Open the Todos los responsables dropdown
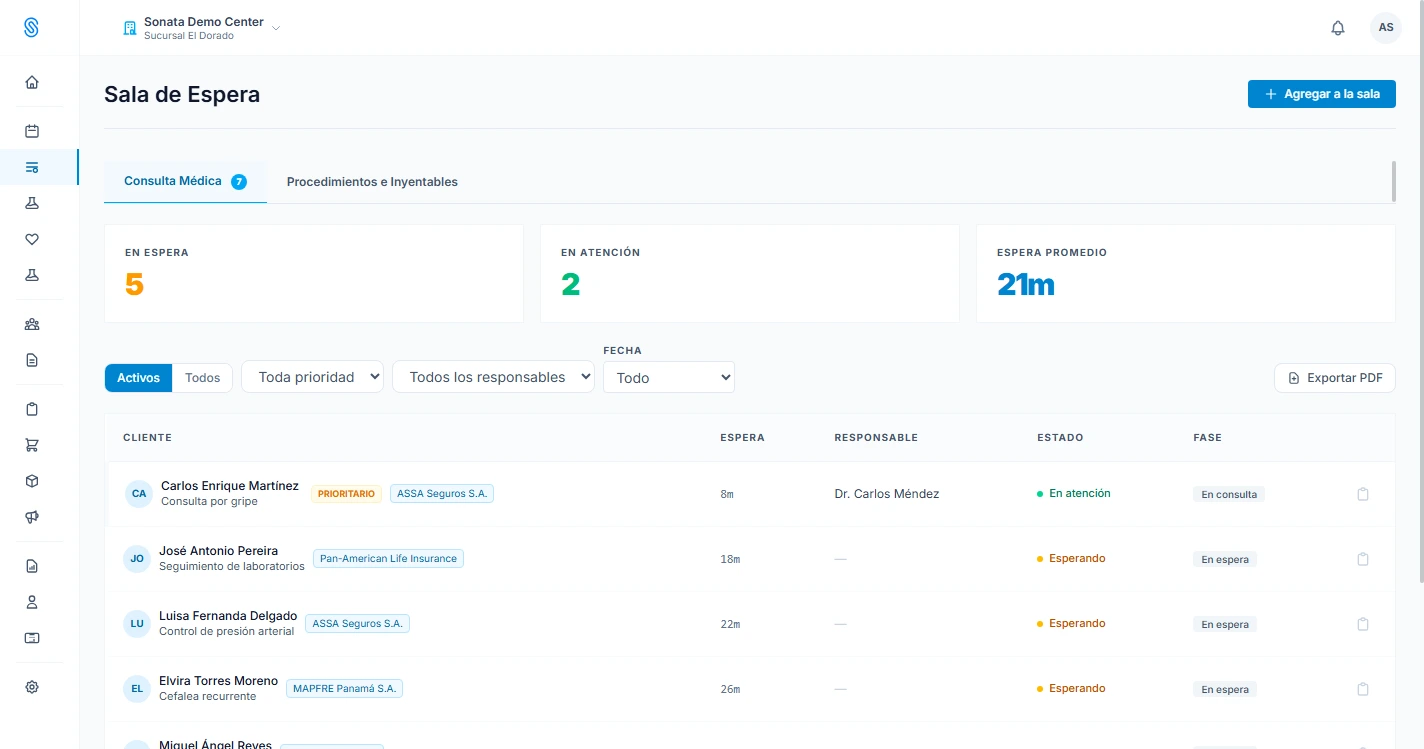Viewport: 1424px width, 749px height. pos(494,377)
